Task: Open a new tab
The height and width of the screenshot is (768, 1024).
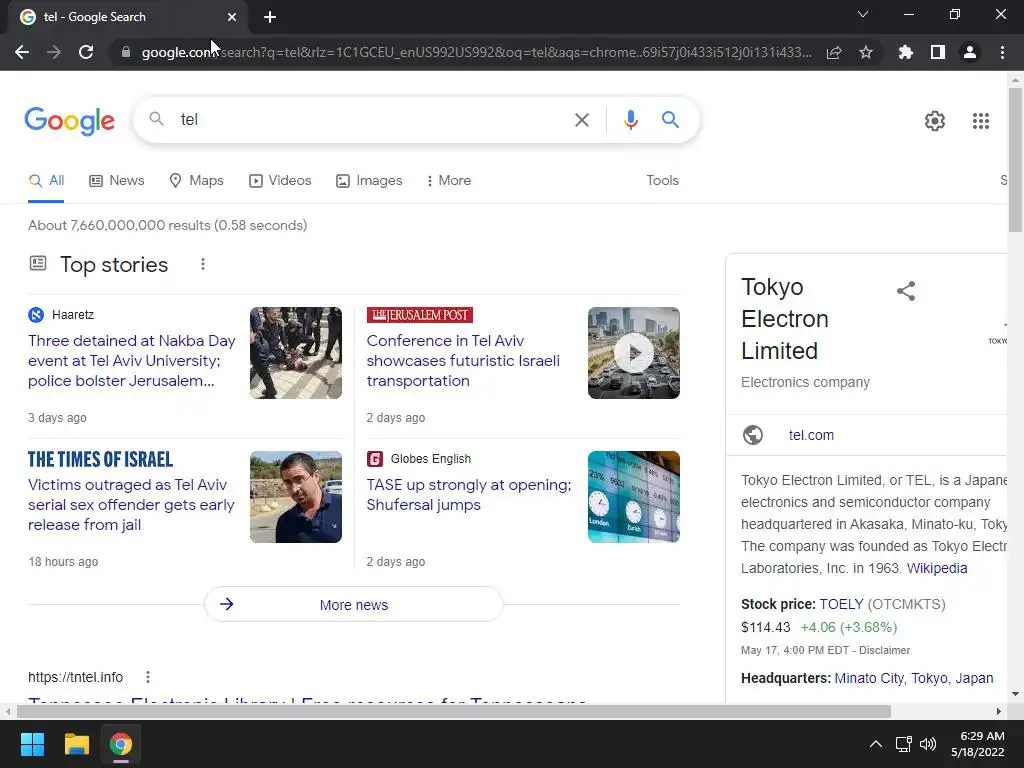Action: tap(270, 17)
